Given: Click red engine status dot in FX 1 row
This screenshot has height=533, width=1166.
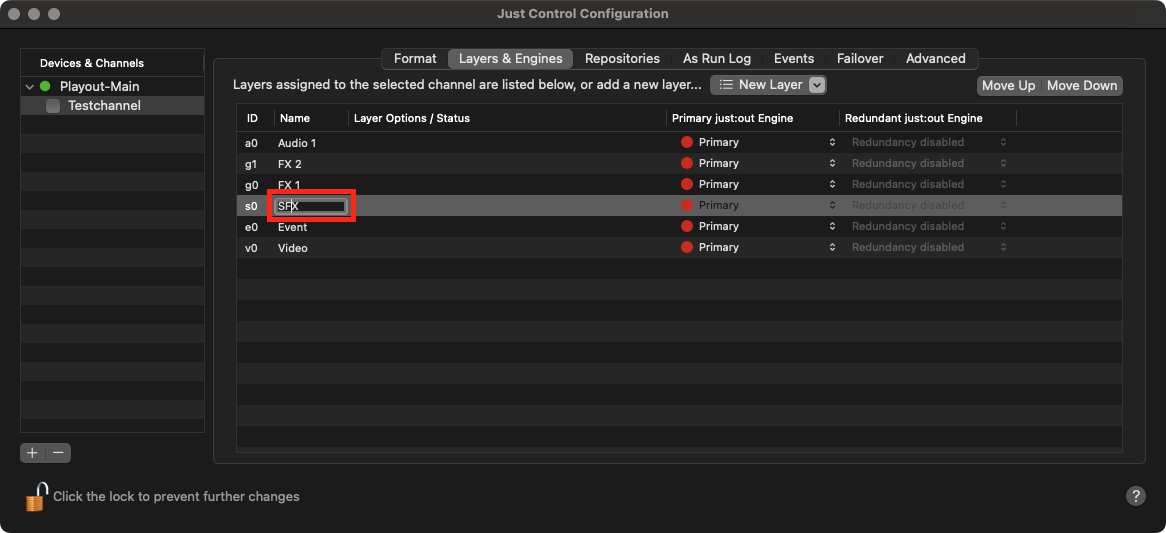Looking at the screenshot, I should pos(686,184).
